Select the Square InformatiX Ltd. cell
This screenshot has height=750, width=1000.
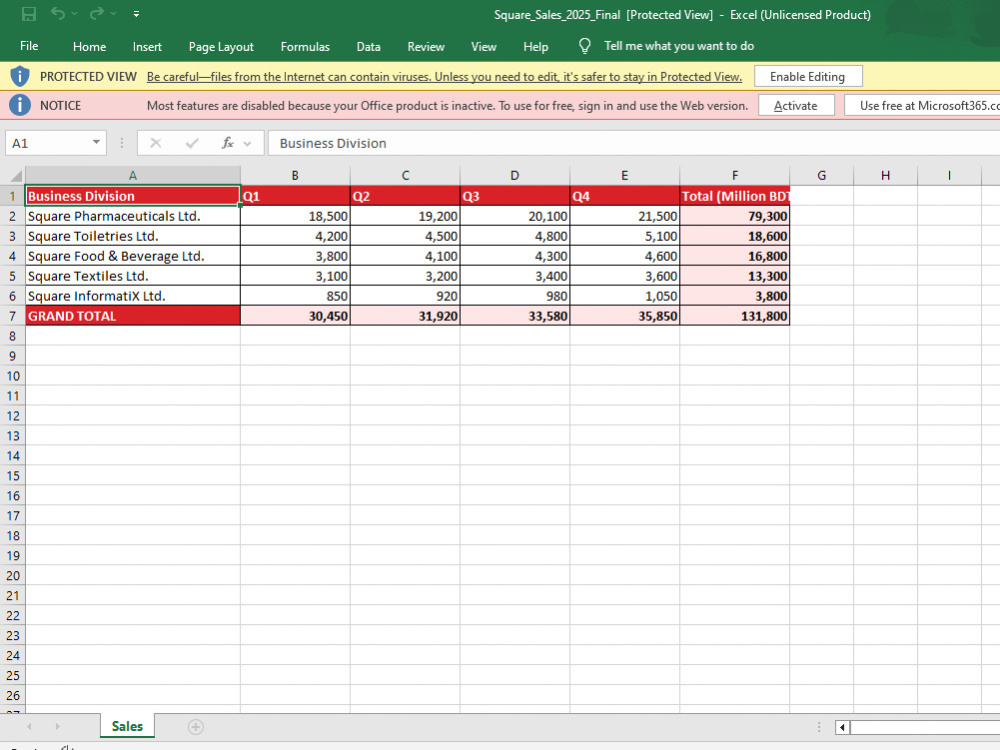(133, 296)
